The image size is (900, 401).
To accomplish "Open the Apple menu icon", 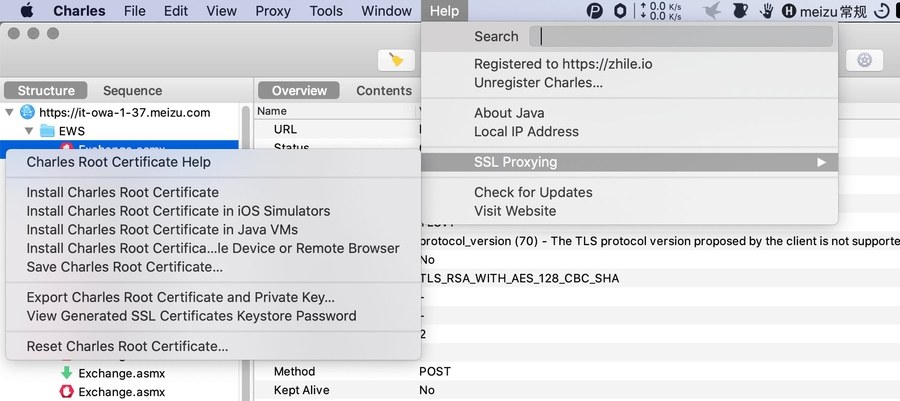I will pyautogui.click(x=26, y=11).
